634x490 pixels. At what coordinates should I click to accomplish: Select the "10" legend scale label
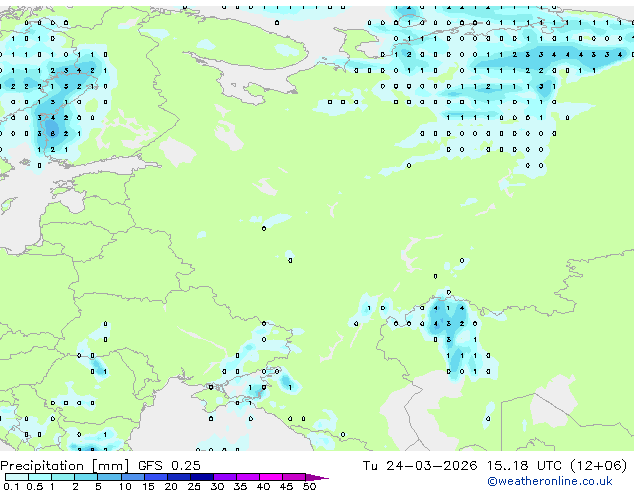click(125, 486)
